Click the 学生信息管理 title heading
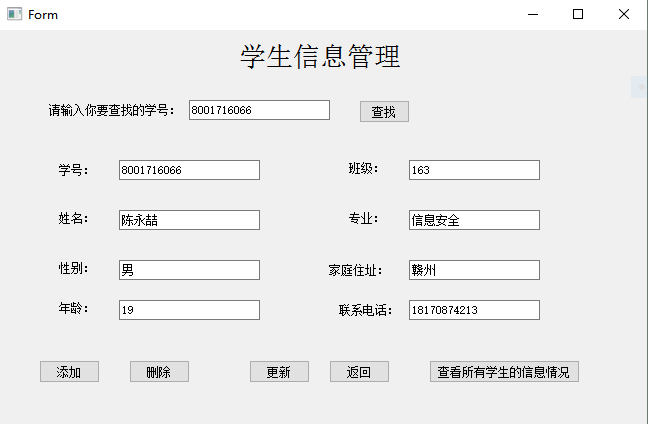Screen dimensions: 648x424 click(320, 56)
